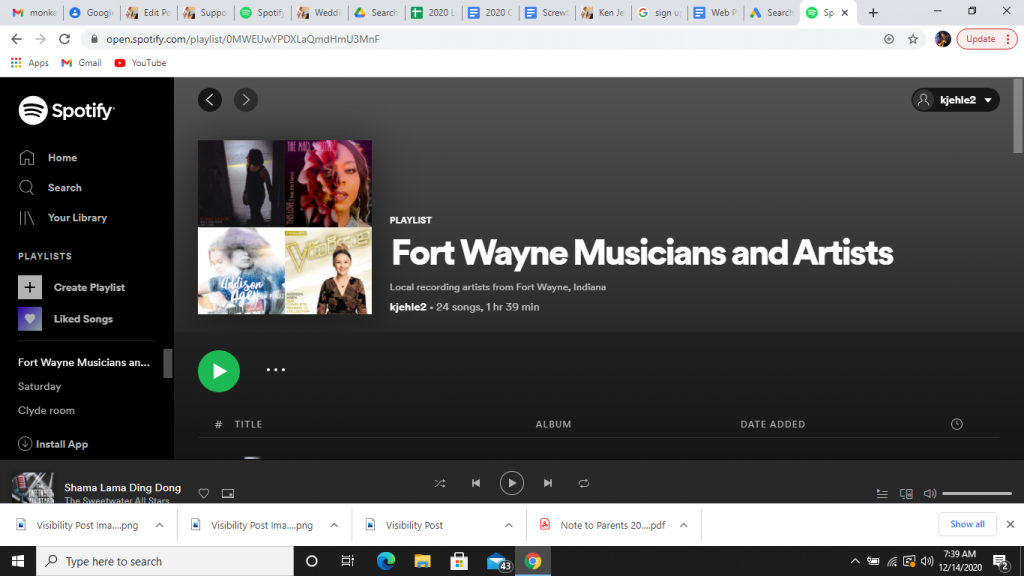
Task: Select Fort Wayne Musicians playlist in sidebar
Action: pyautogui.click(x=84, y=362)
